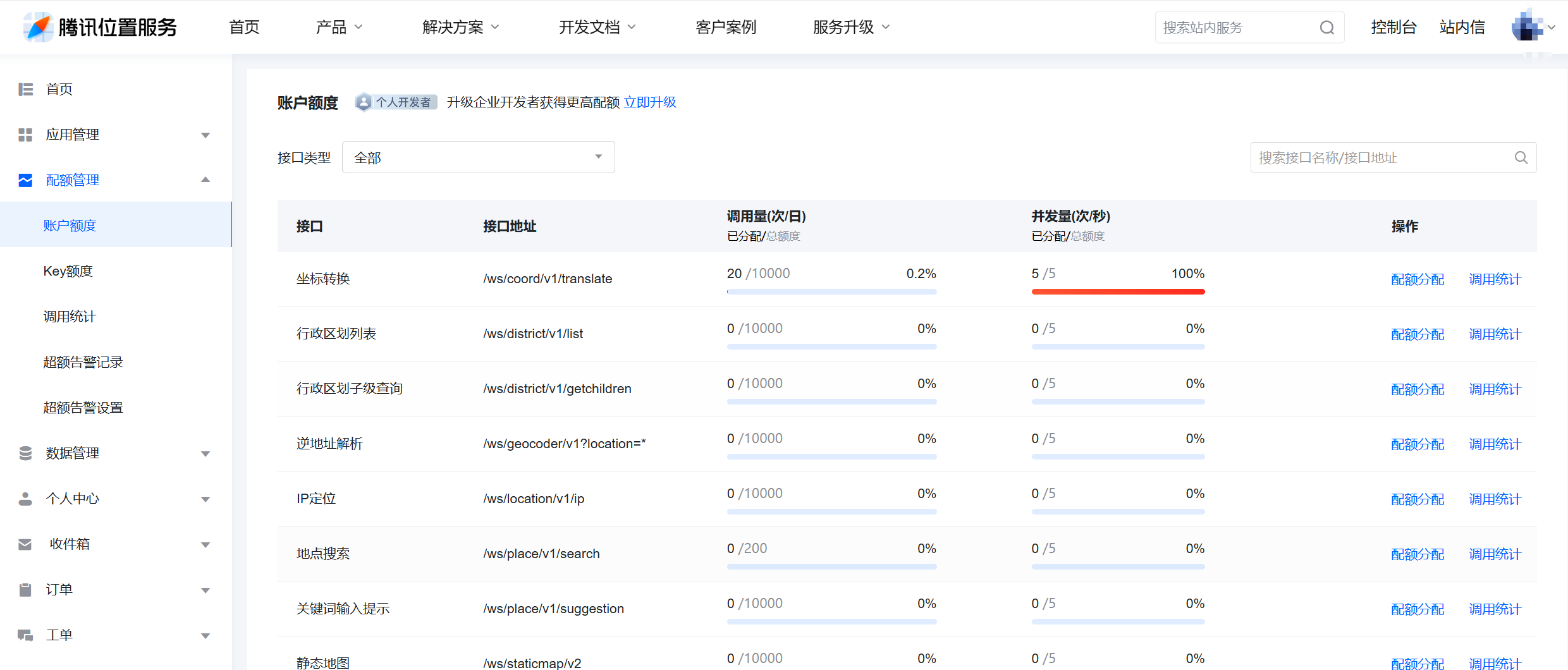Open 站内信 from the top bar
Screen dimensions: 1568x670
[1462, 27]
